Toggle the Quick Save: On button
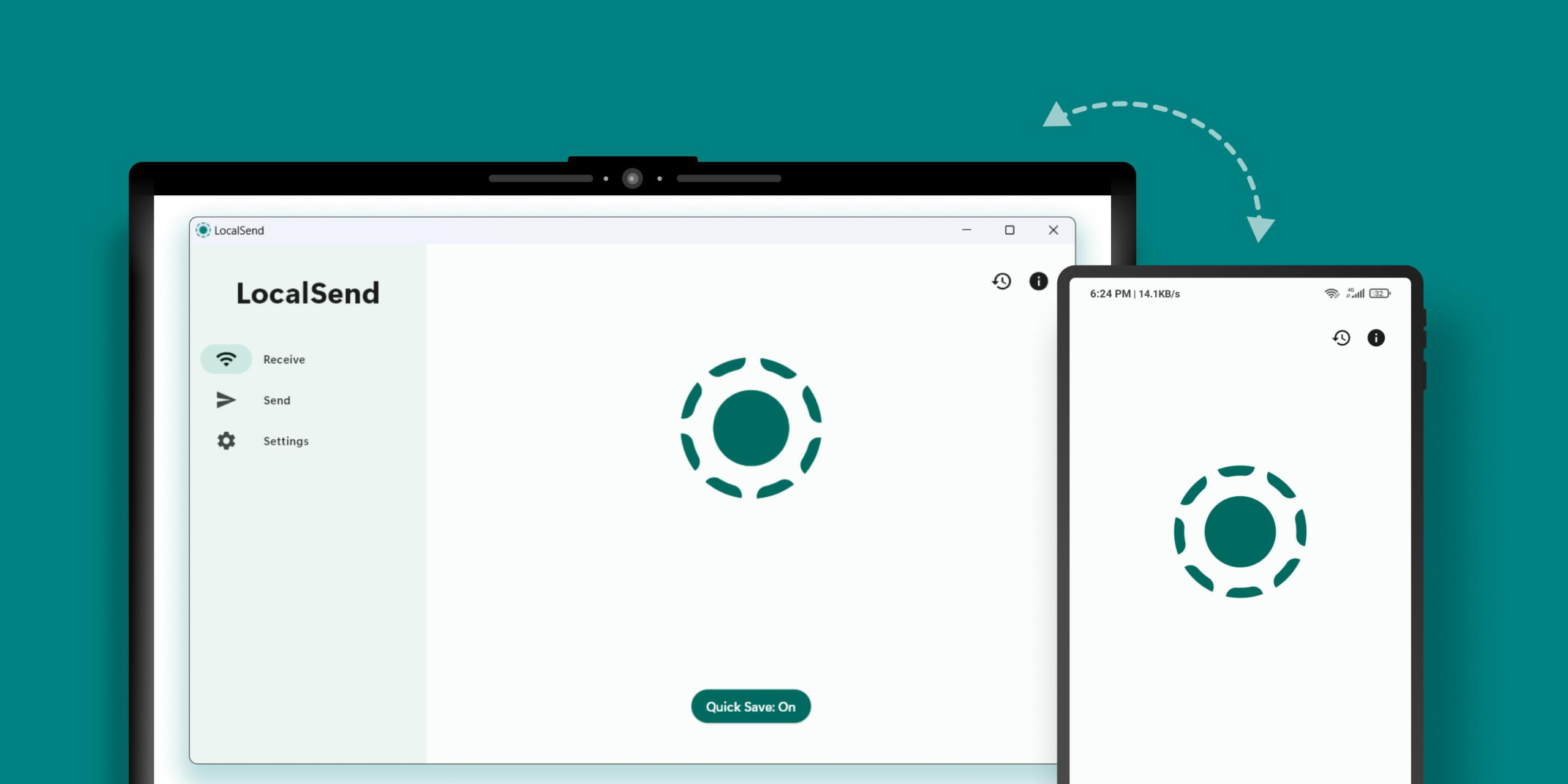Image resolution: width=1568 pixels, height=784 pixels. point(751,706)
